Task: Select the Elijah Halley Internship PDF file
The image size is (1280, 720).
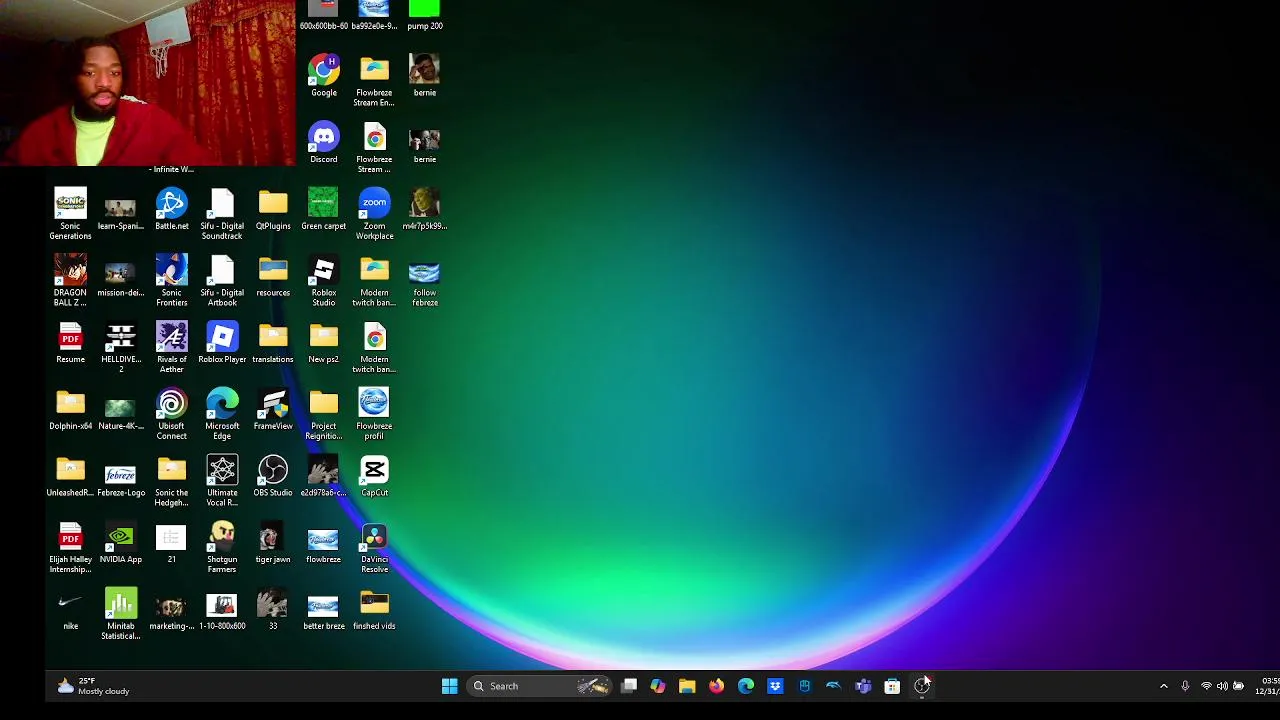Action: [x=70, y=548]
